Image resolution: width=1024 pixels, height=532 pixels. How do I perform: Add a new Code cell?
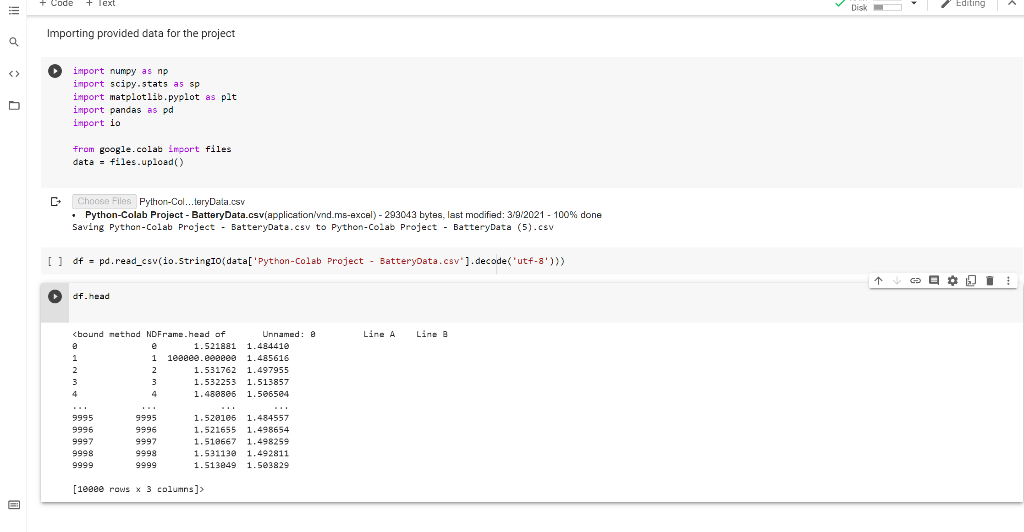point(56,4)
